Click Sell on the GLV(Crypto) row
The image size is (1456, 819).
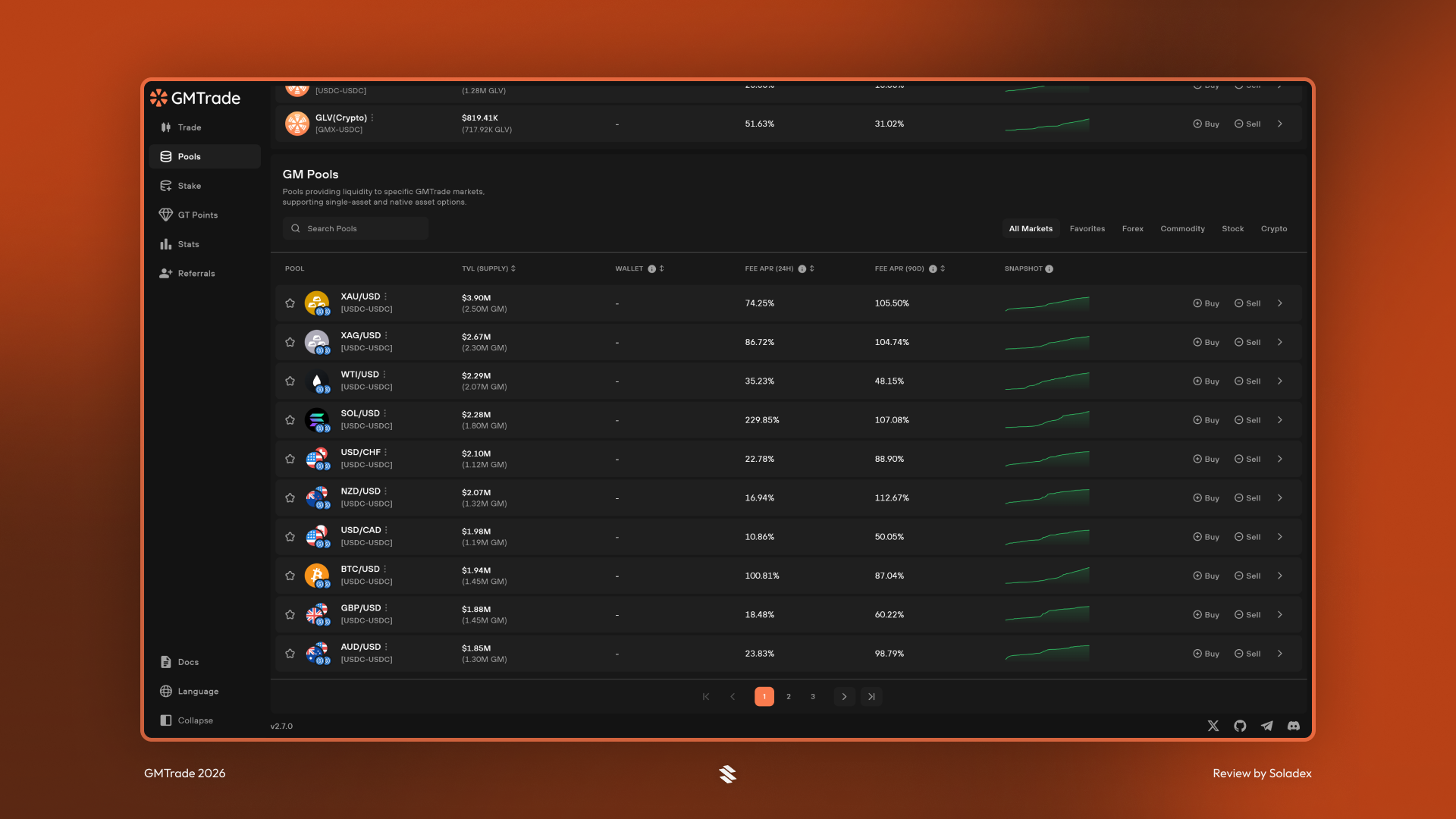tap(1247, 124)
